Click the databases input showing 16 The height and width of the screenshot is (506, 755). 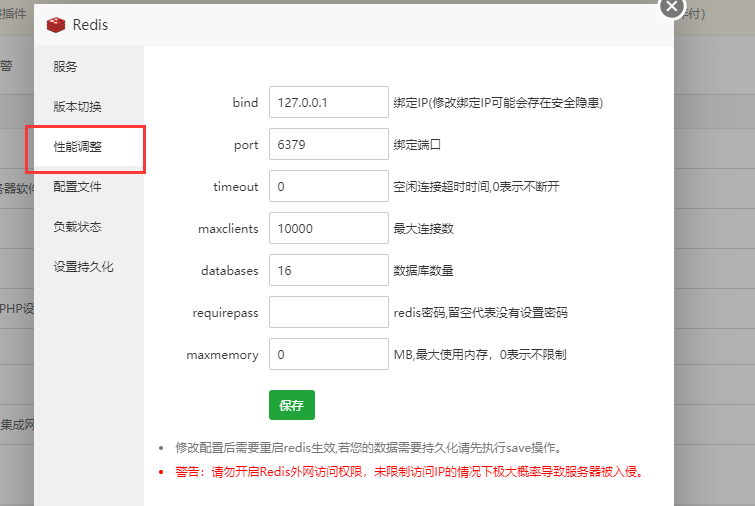[329, 270]
